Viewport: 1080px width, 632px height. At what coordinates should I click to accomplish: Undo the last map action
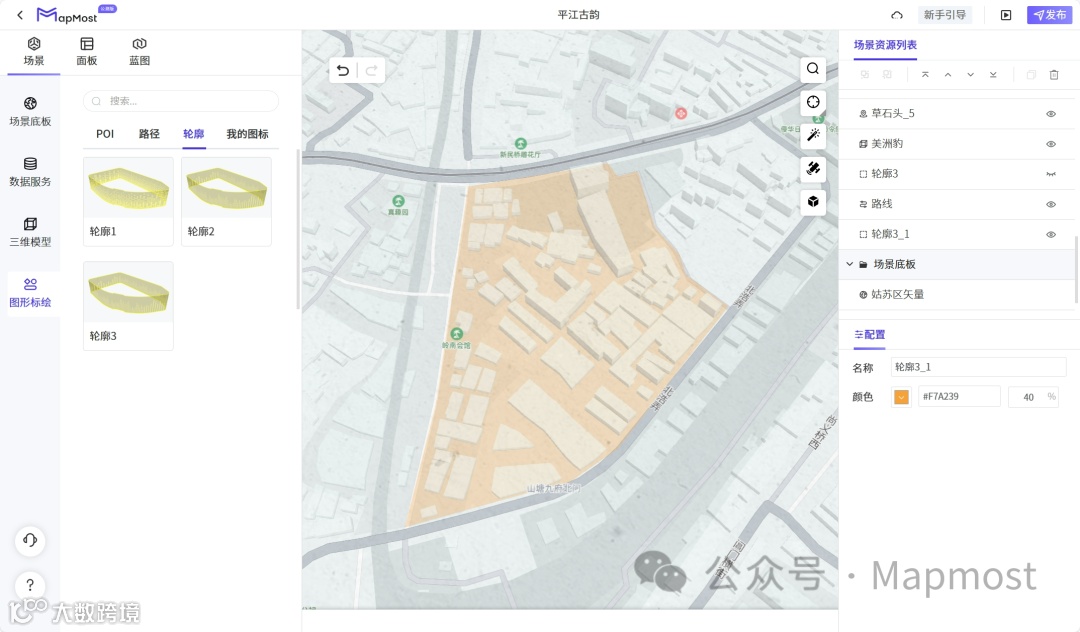[x=343, y=70]
